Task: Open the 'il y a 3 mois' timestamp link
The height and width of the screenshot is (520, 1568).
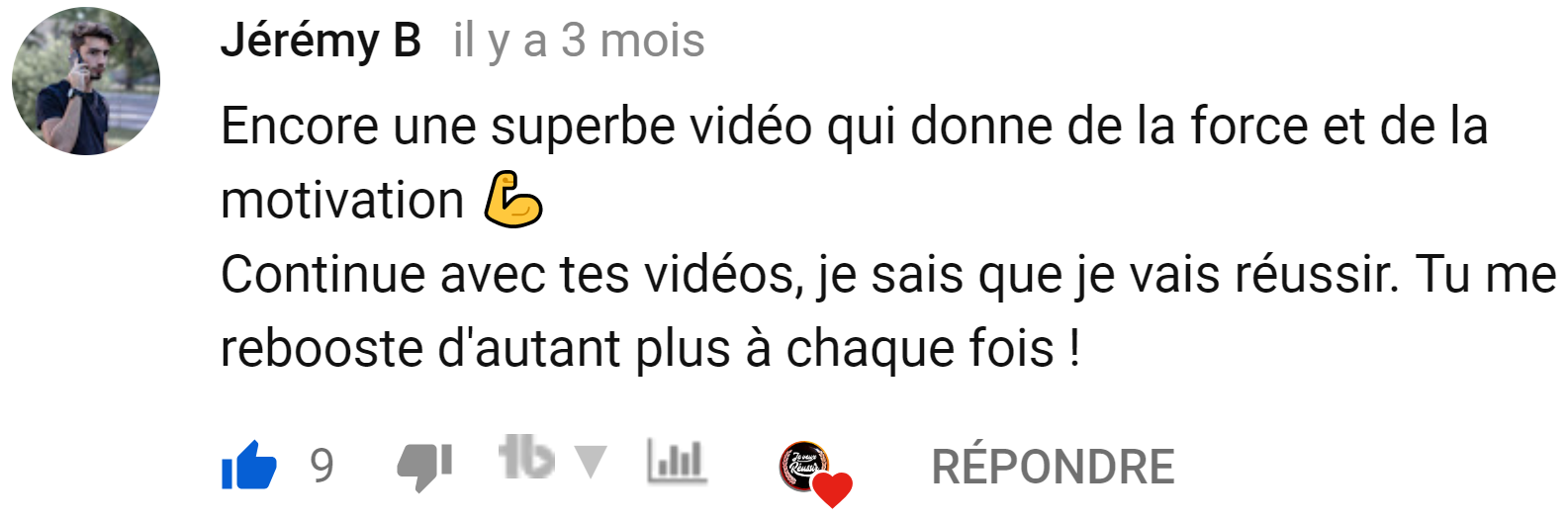Action: pyautogui.click(x=579, y=42)
